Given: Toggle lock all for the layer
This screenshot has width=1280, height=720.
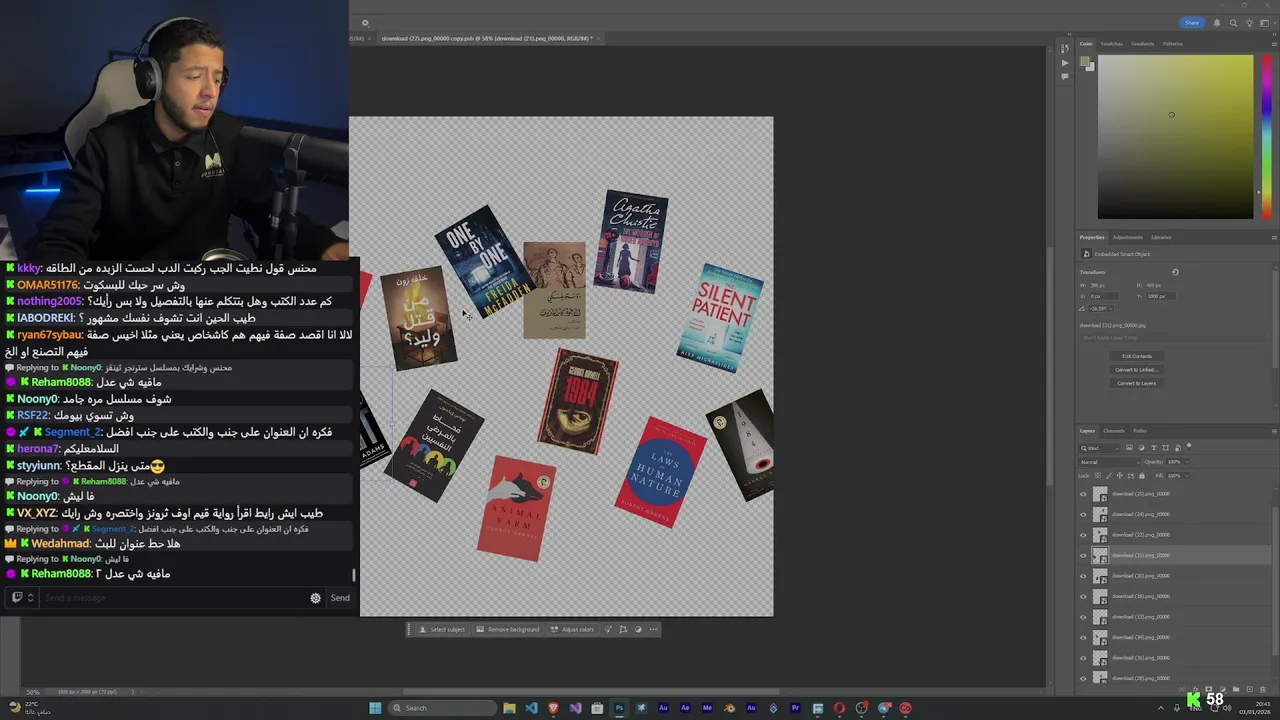Looking at the screenshot, I should tap(1142, 476).
